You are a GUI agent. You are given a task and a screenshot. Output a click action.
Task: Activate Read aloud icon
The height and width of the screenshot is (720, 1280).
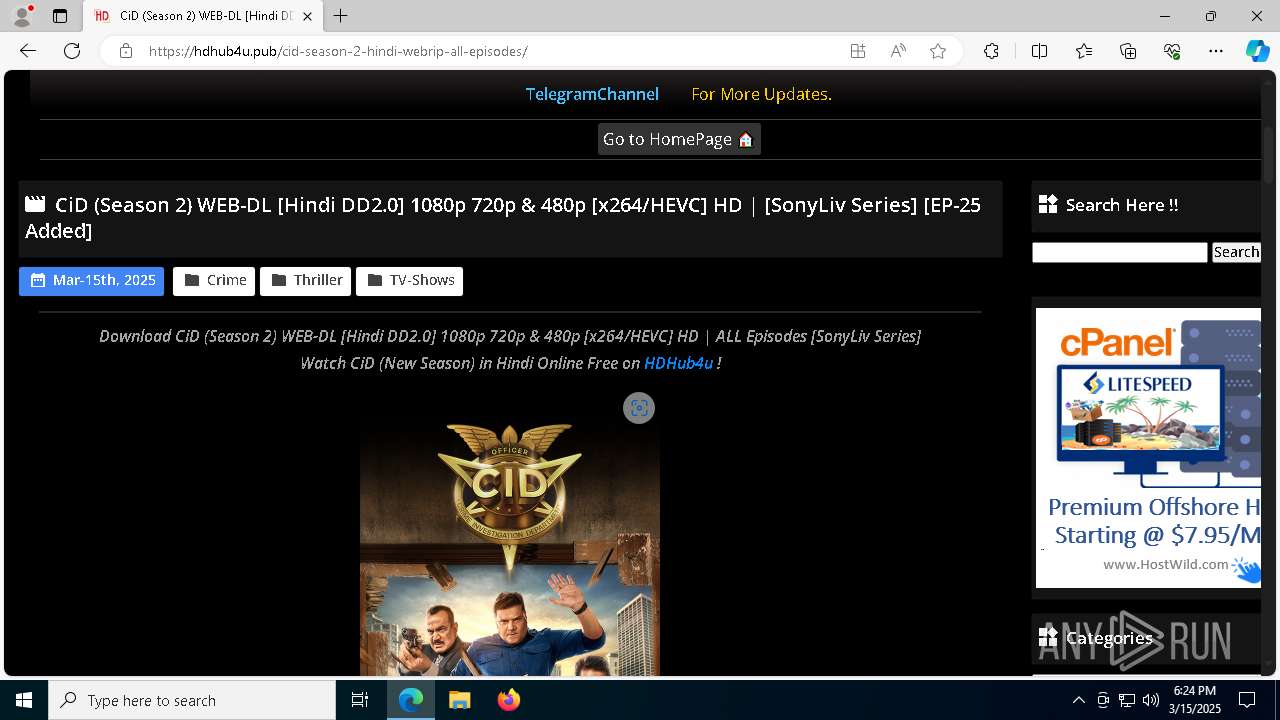898,51
